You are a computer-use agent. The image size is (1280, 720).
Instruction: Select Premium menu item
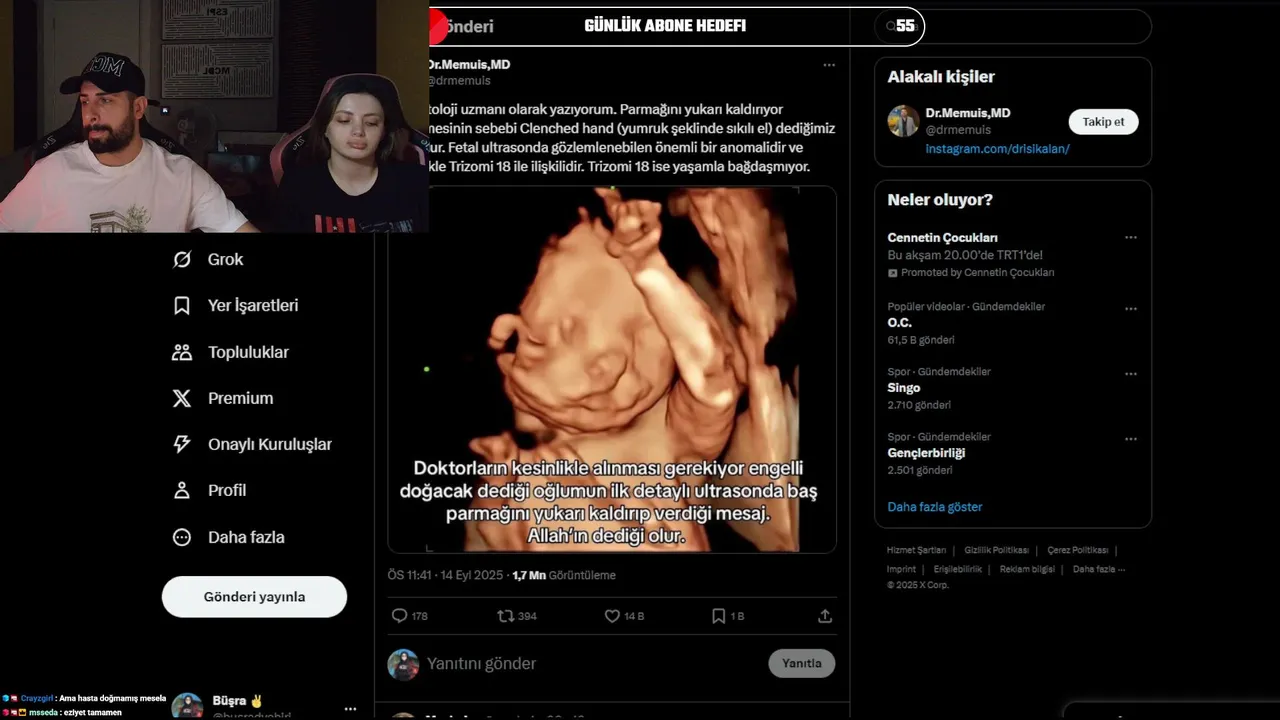[x=240, y=398]
